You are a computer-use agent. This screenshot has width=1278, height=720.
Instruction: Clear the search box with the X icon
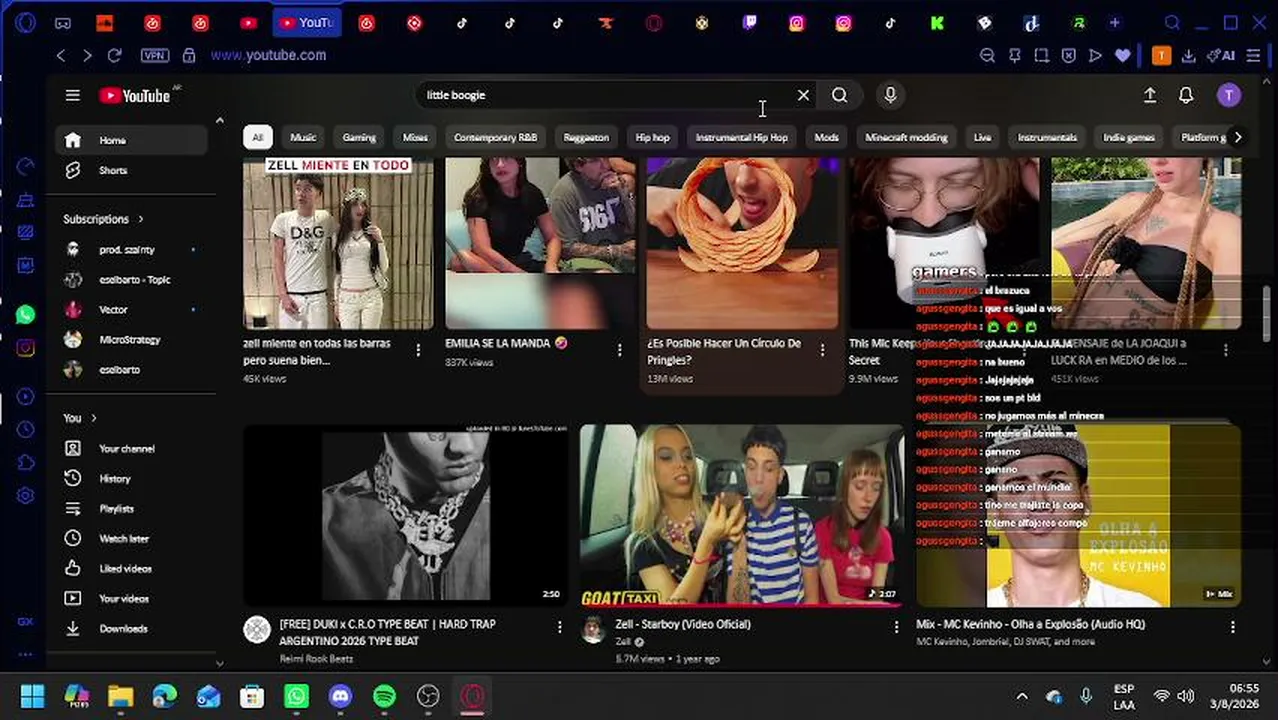803,95
